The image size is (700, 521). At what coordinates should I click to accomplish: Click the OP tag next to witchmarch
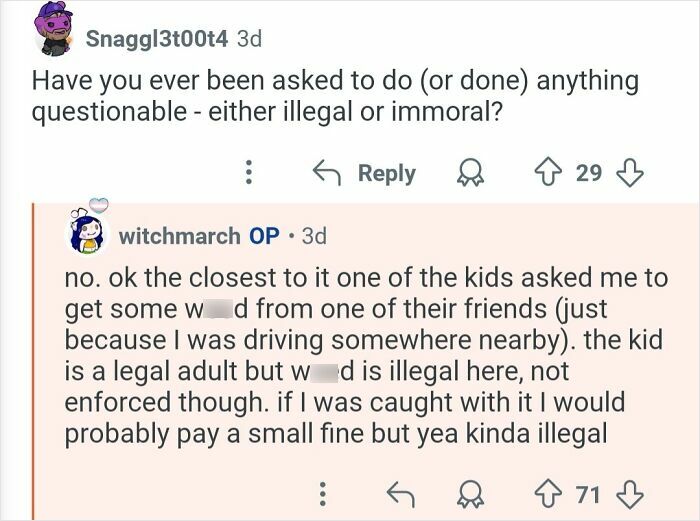click(264, 237)
